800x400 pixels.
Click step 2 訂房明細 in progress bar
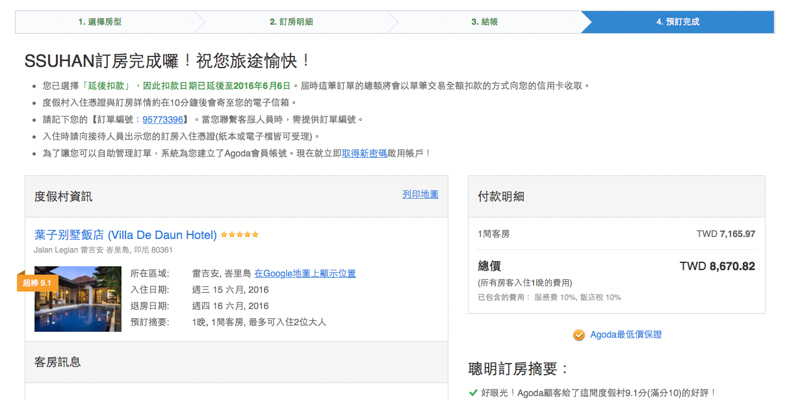[291, 22]
